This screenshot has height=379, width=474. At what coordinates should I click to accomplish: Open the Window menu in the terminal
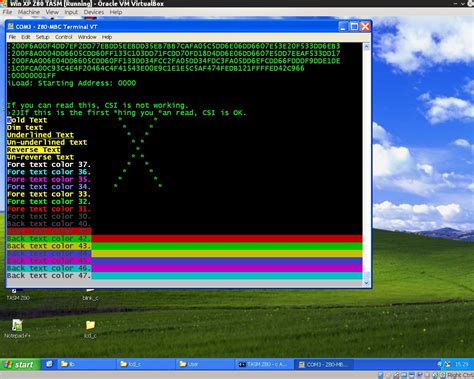(87, 37)
